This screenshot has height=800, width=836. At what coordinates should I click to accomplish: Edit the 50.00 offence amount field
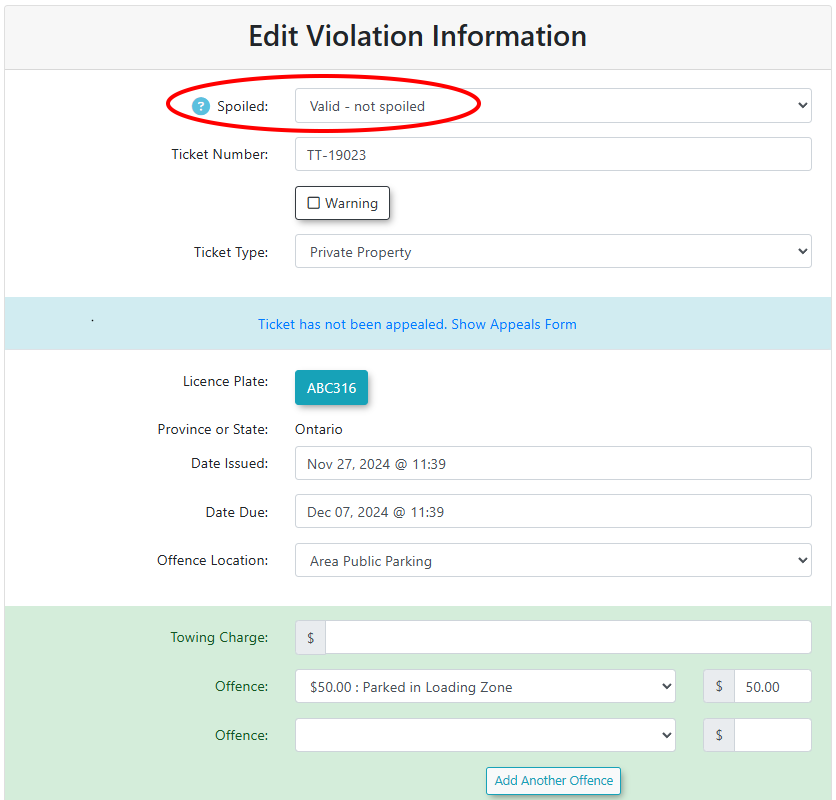[773, 686]
